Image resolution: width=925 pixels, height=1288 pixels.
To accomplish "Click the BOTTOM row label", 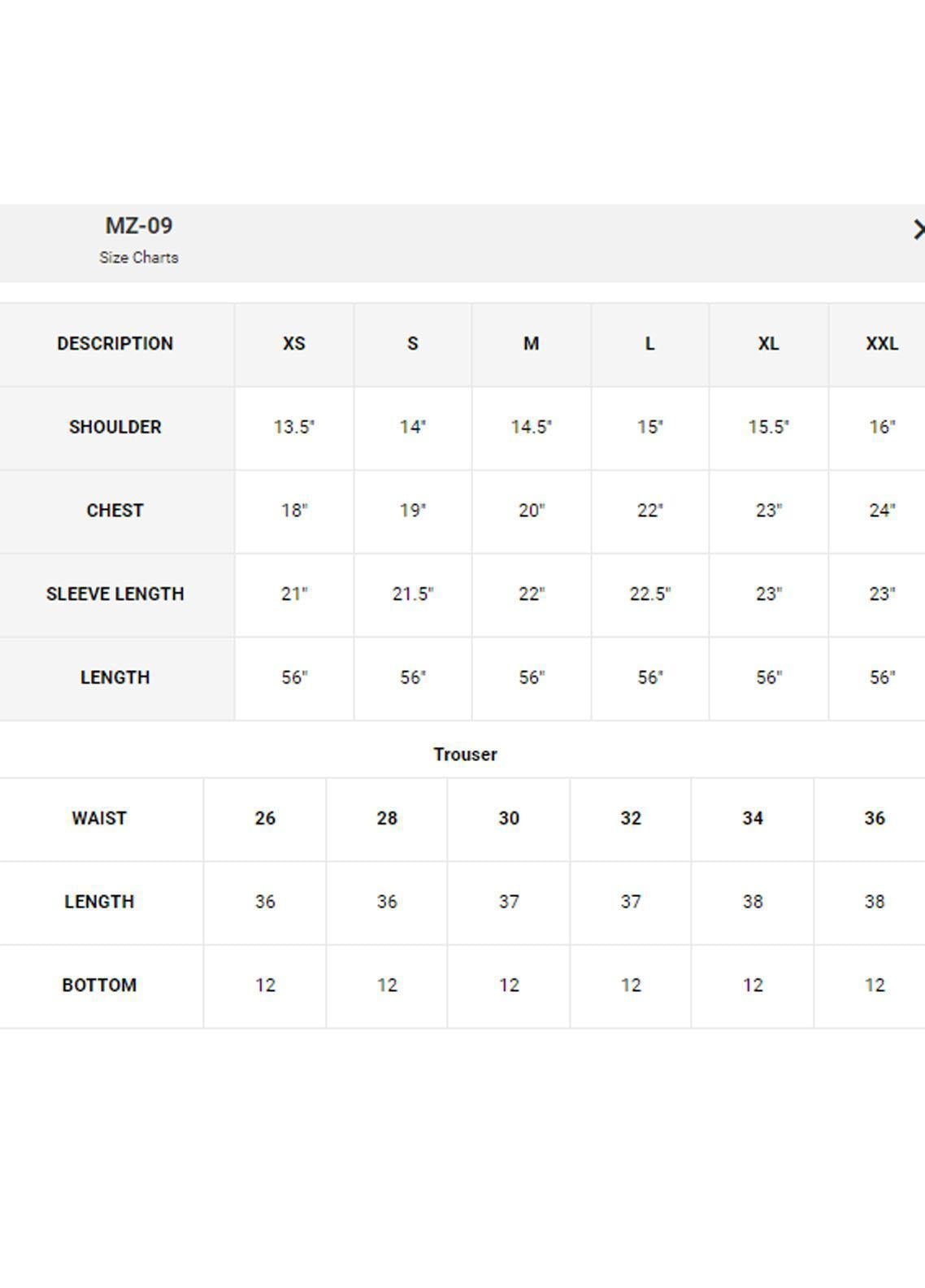I will 99,986.
